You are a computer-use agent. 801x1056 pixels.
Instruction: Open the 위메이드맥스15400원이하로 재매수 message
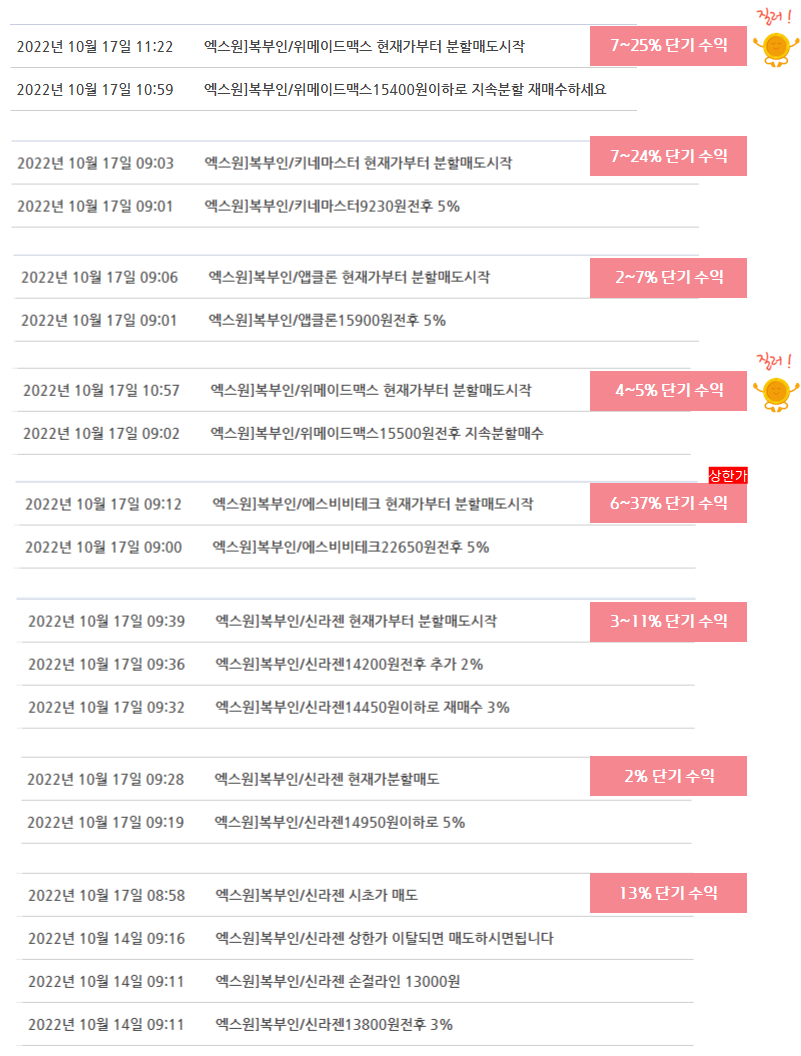coord(323,90)
